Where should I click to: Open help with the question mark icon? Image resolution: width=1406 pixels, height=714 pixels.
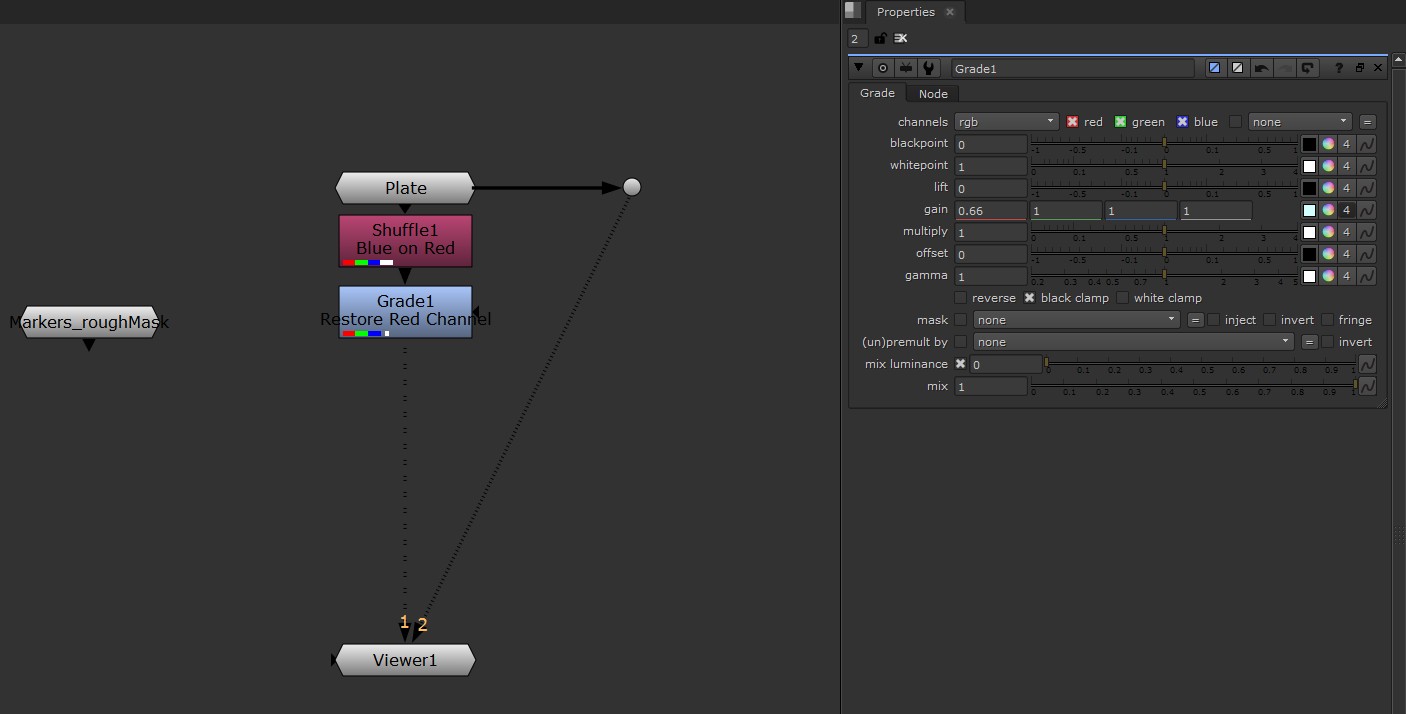(x=1339, y=68)
